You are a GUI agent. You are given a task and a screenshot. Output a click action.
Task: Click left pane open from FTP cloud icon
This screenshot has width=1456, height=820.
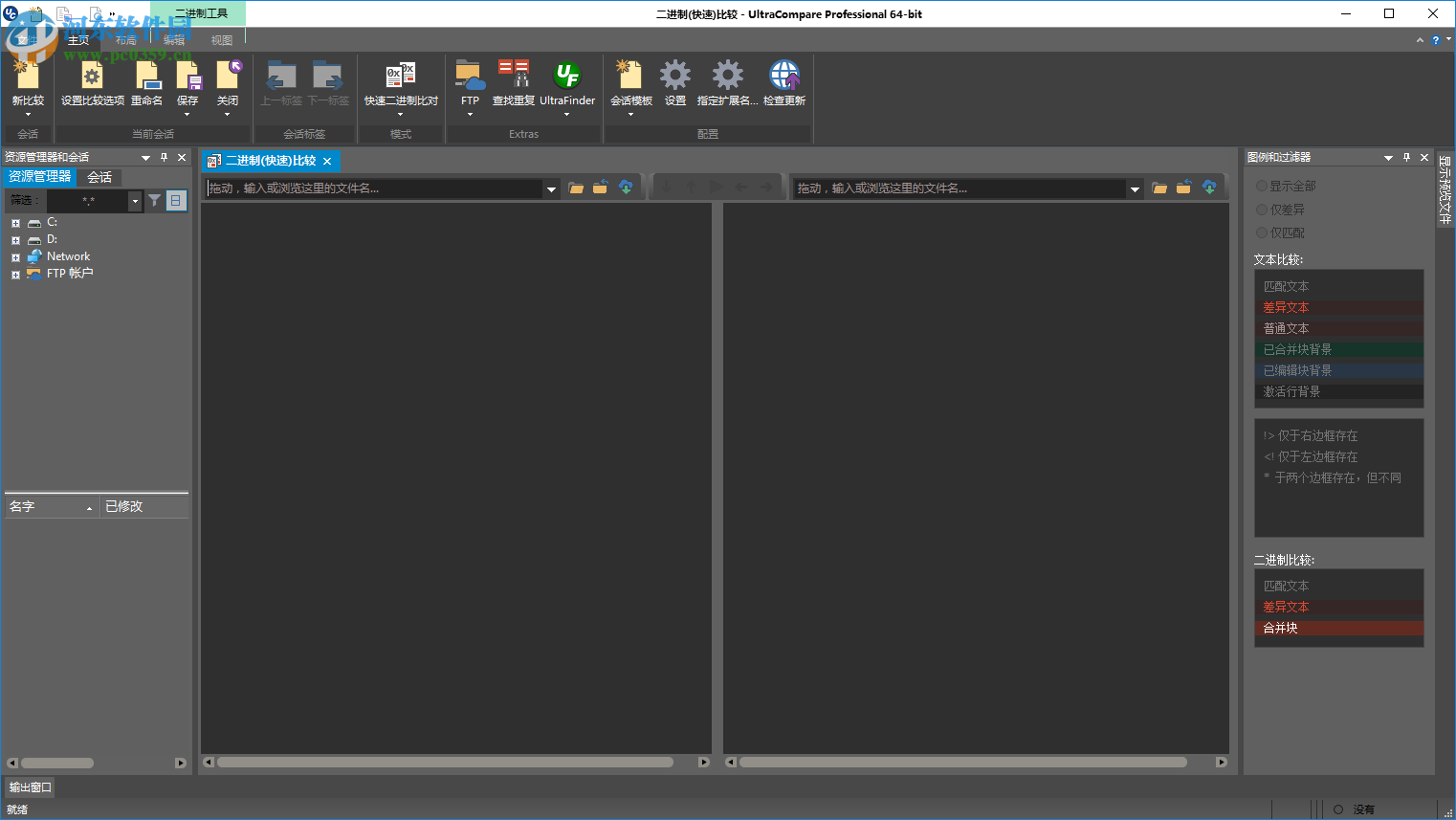tap(626, 188)
